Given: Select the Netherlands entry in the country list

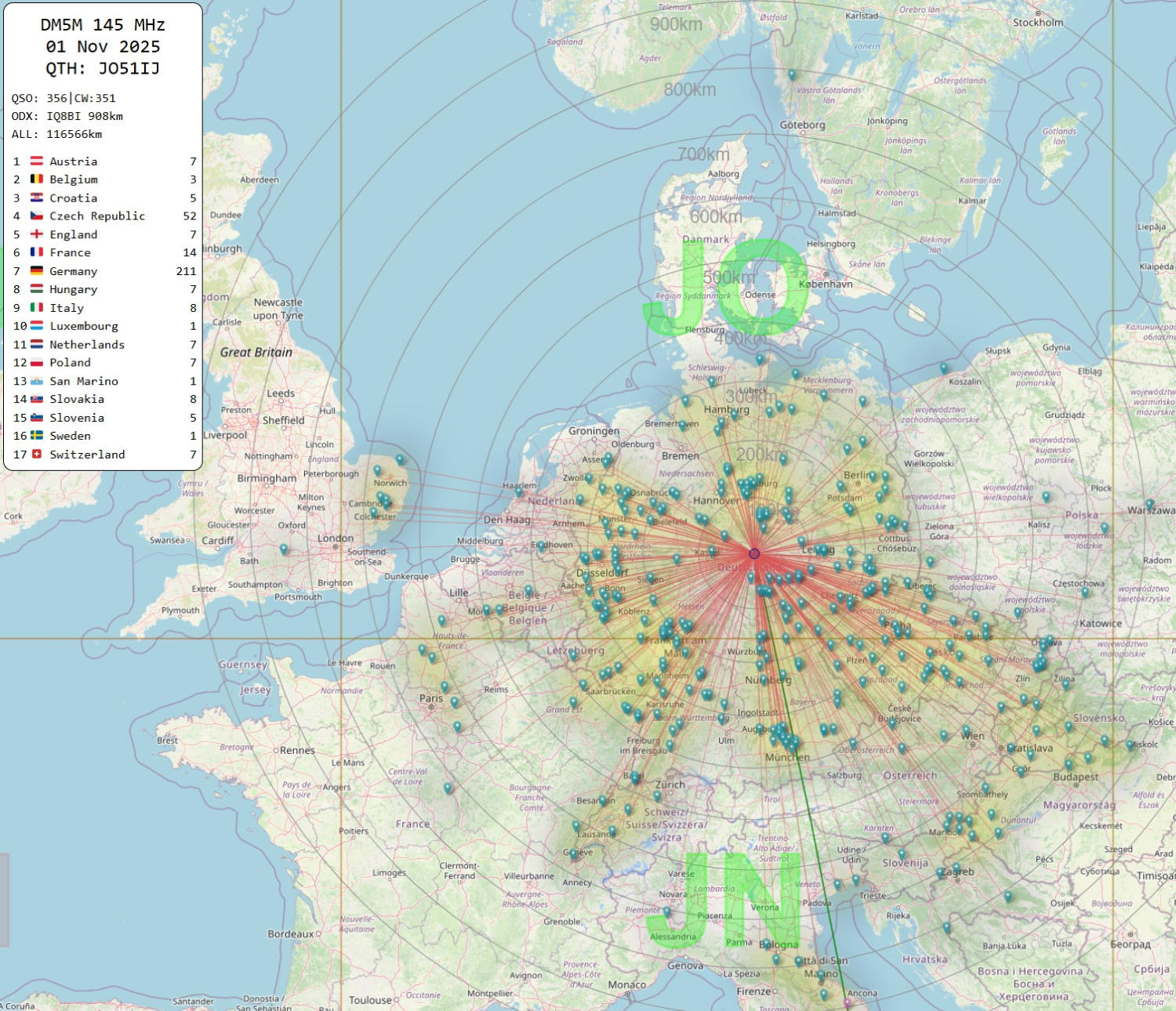Looking at the screenshot, I should click(x=86, y=345).
